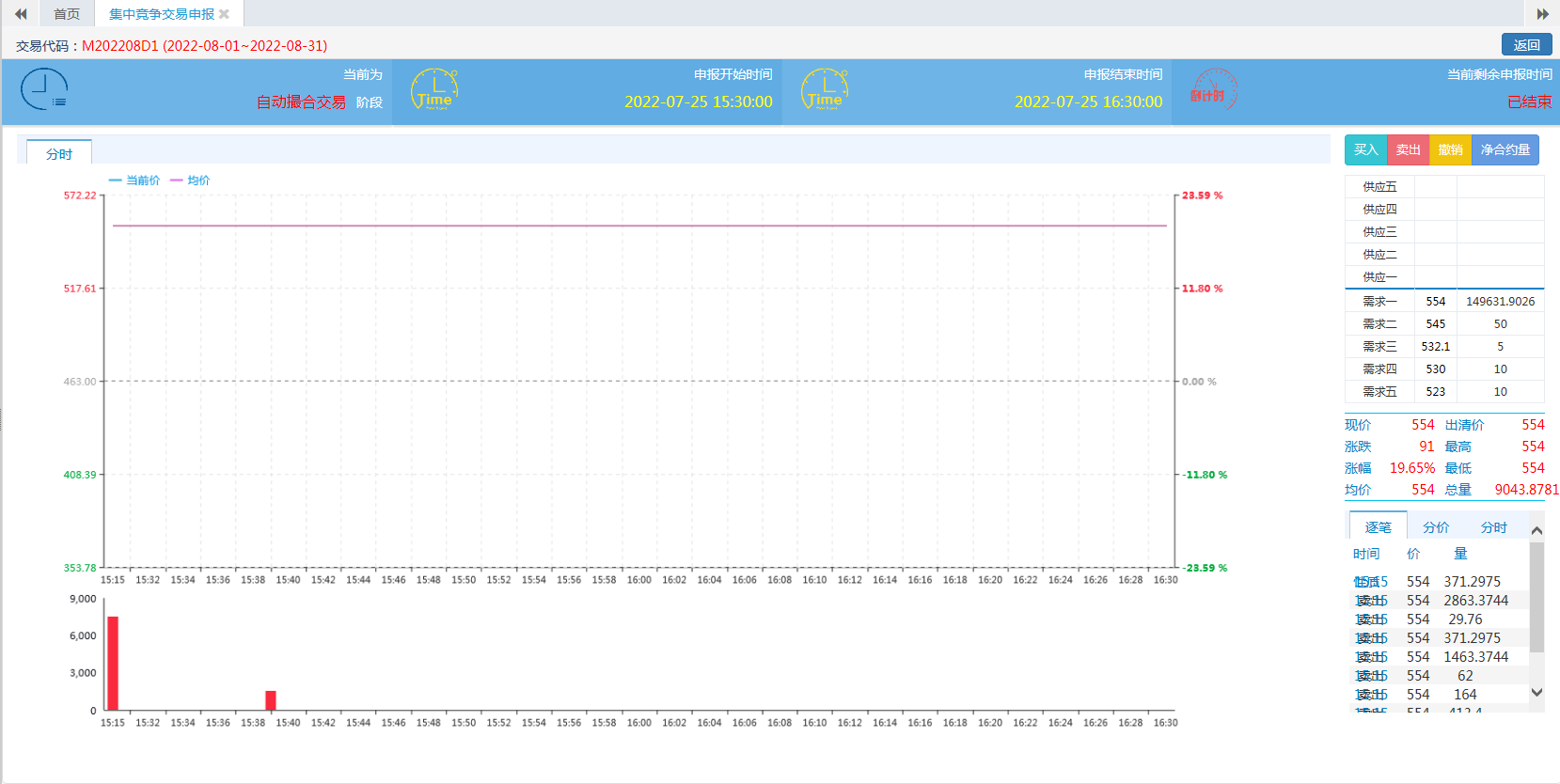Click the blue clock icon for current stage
1560x784 pixels.
tap(44, 90)
